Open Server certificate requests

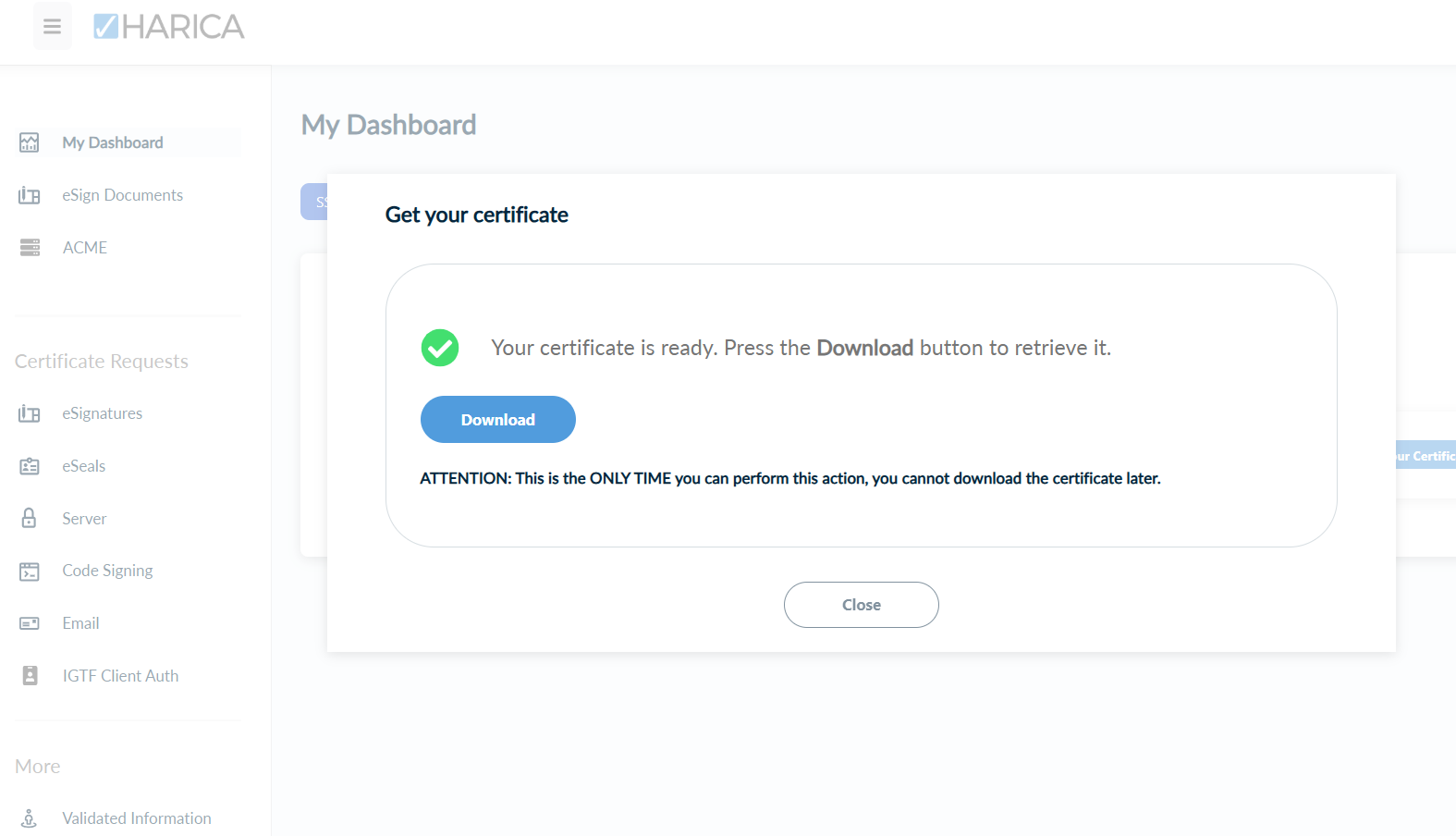(84, 519)
